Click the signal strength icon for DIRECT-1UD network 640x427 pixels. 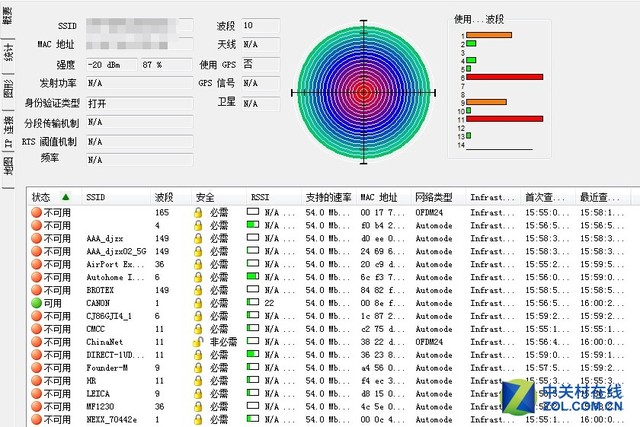pyautogui.click(x=253, y=354)
